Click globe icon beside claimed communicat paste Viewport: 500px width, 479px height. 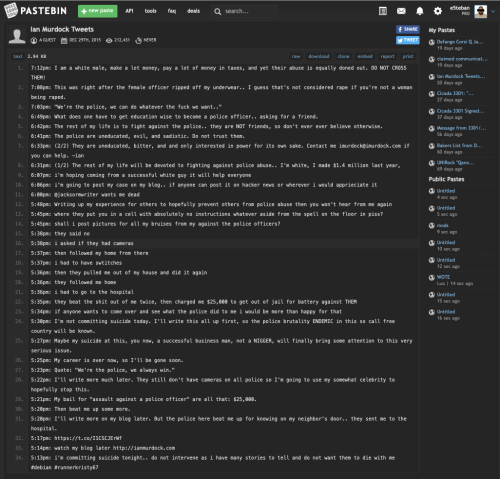pos(432,59)
